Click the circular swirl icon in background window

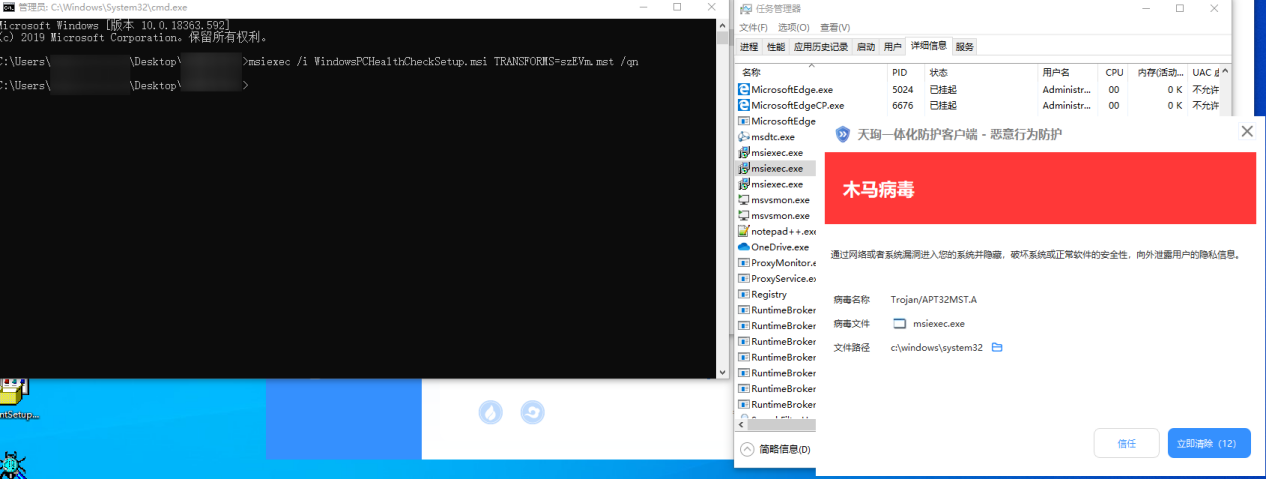[532, 412]
